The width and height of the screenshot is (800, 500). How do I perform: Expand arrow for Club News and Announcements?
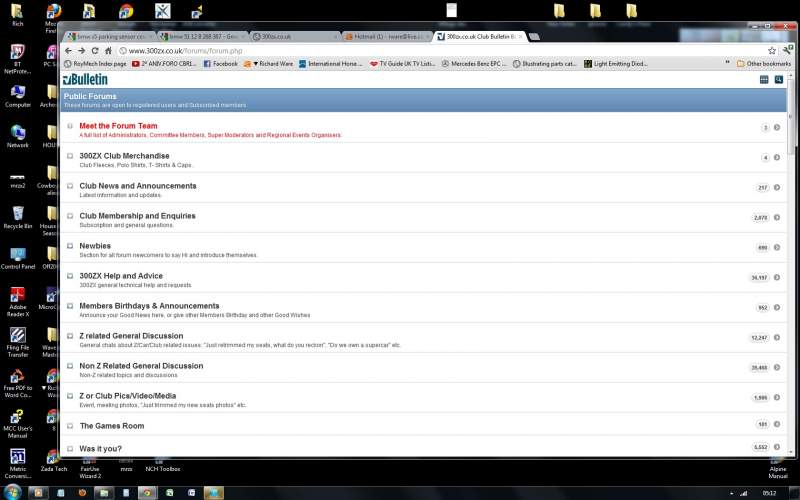778,188
